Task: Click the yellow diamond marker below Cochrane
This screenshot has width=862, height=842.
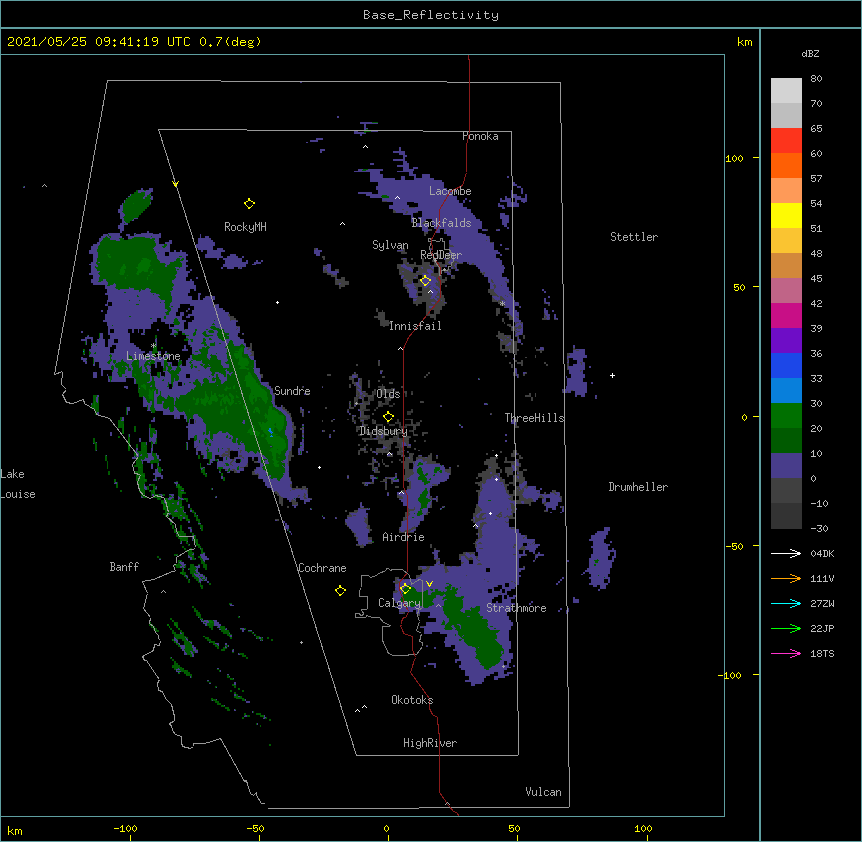Action: tap(340, 591)
